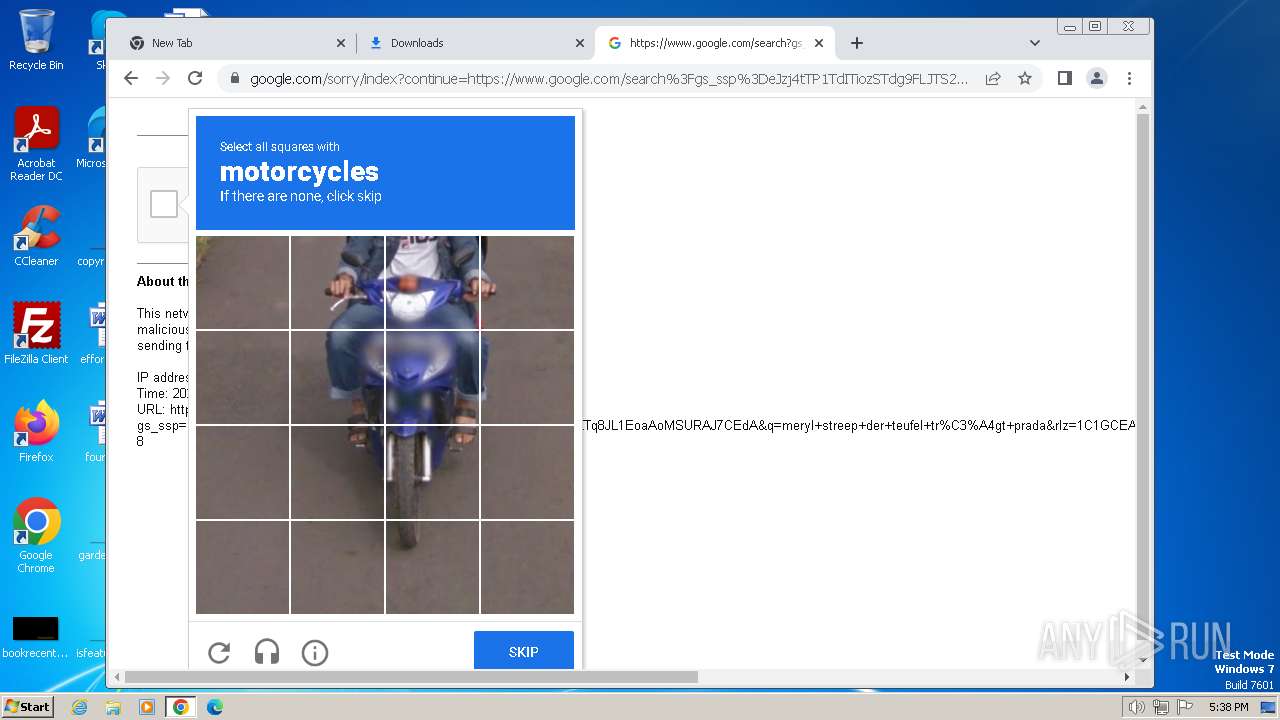Open Microsoft Edge from taskbar
Viewport: 1280px width, 720px height.
215,707
